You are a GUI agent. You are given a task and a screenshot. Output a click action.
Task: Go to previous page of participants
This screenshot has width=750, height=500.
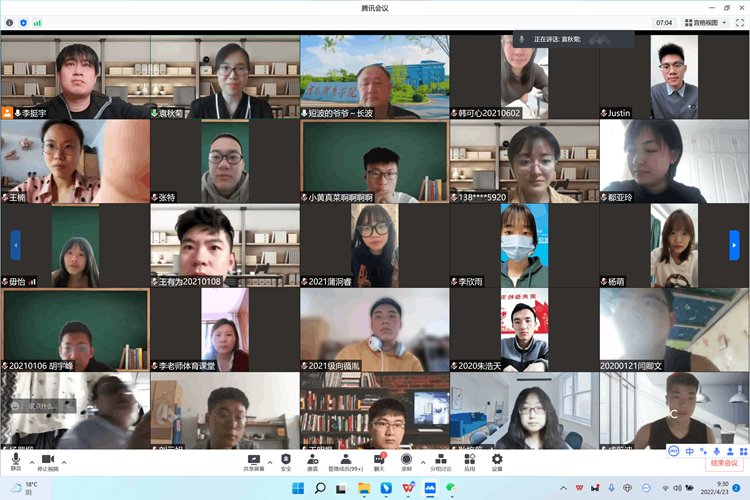pyautogui.click(x=15, y=245)
